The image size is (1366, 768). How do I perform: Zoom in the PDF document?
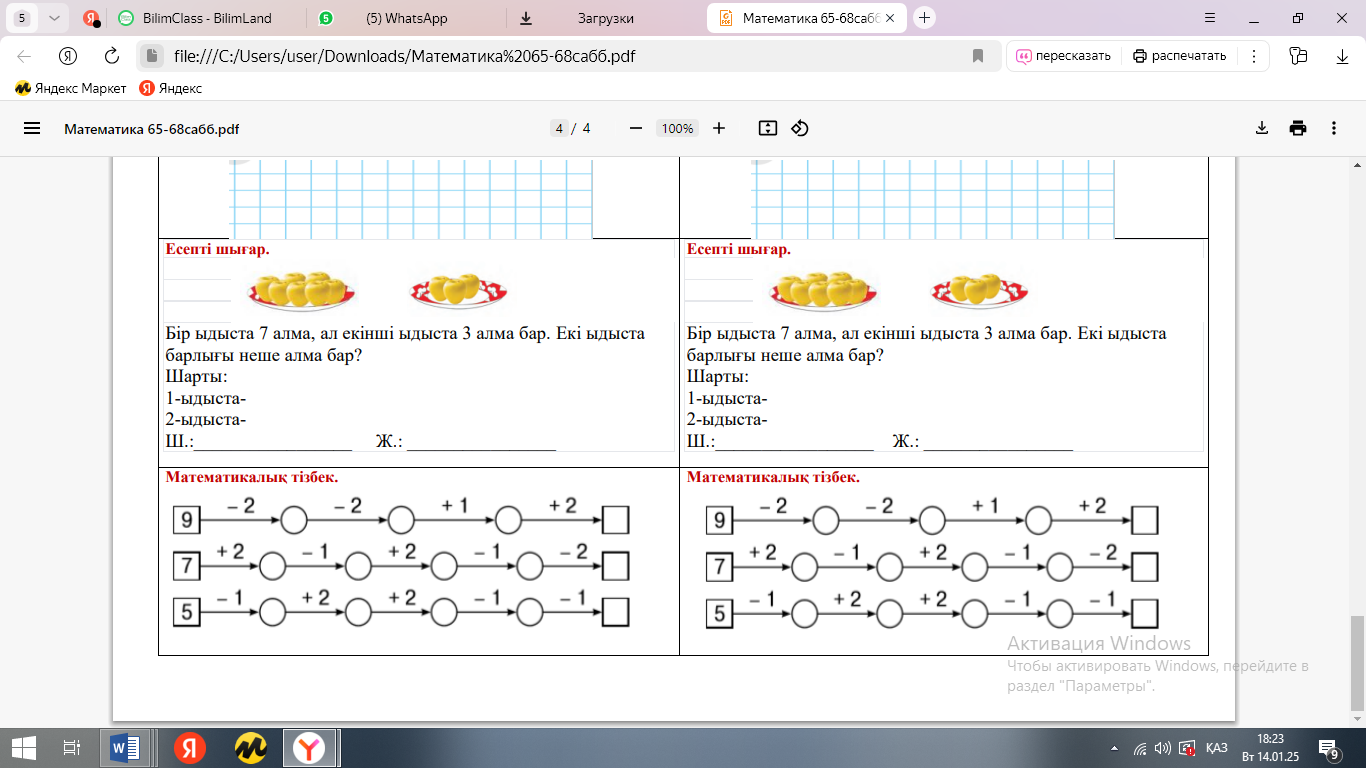(x=718, y=128)
